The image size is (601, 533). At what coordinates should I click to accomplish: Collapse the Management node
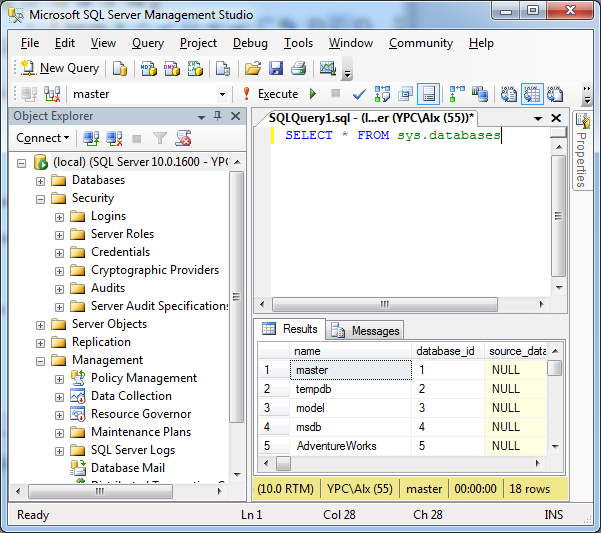click(x=40, y=361)
